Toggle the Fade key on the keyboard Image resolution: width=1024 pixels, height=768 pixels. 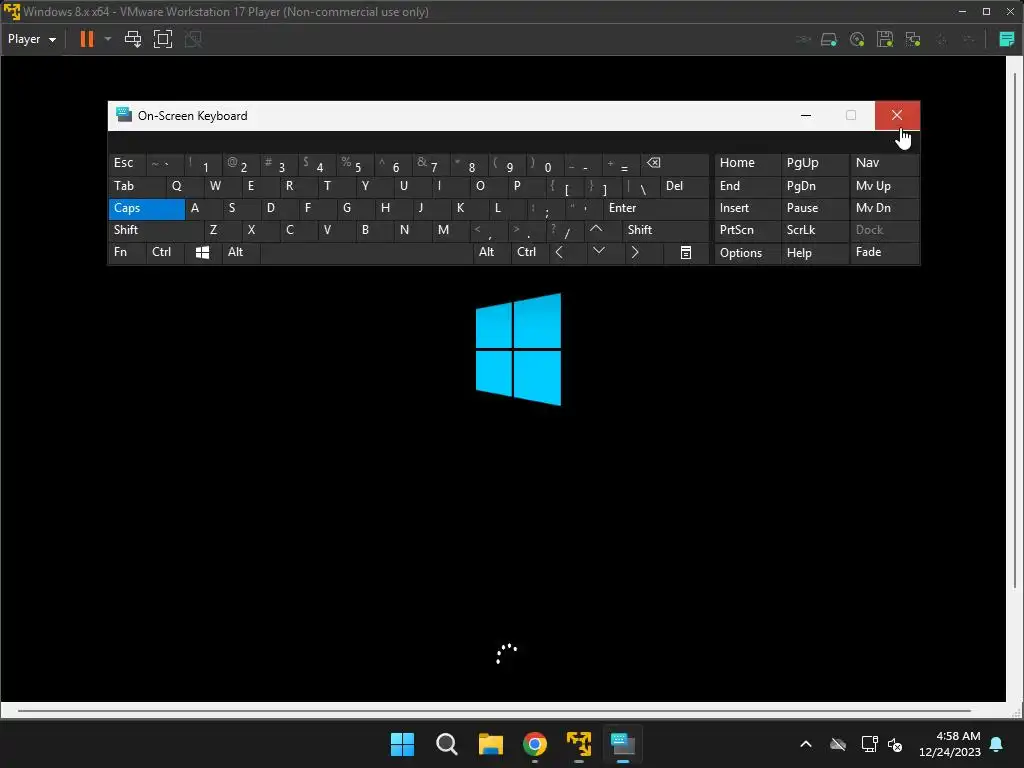tap(884, 253)
